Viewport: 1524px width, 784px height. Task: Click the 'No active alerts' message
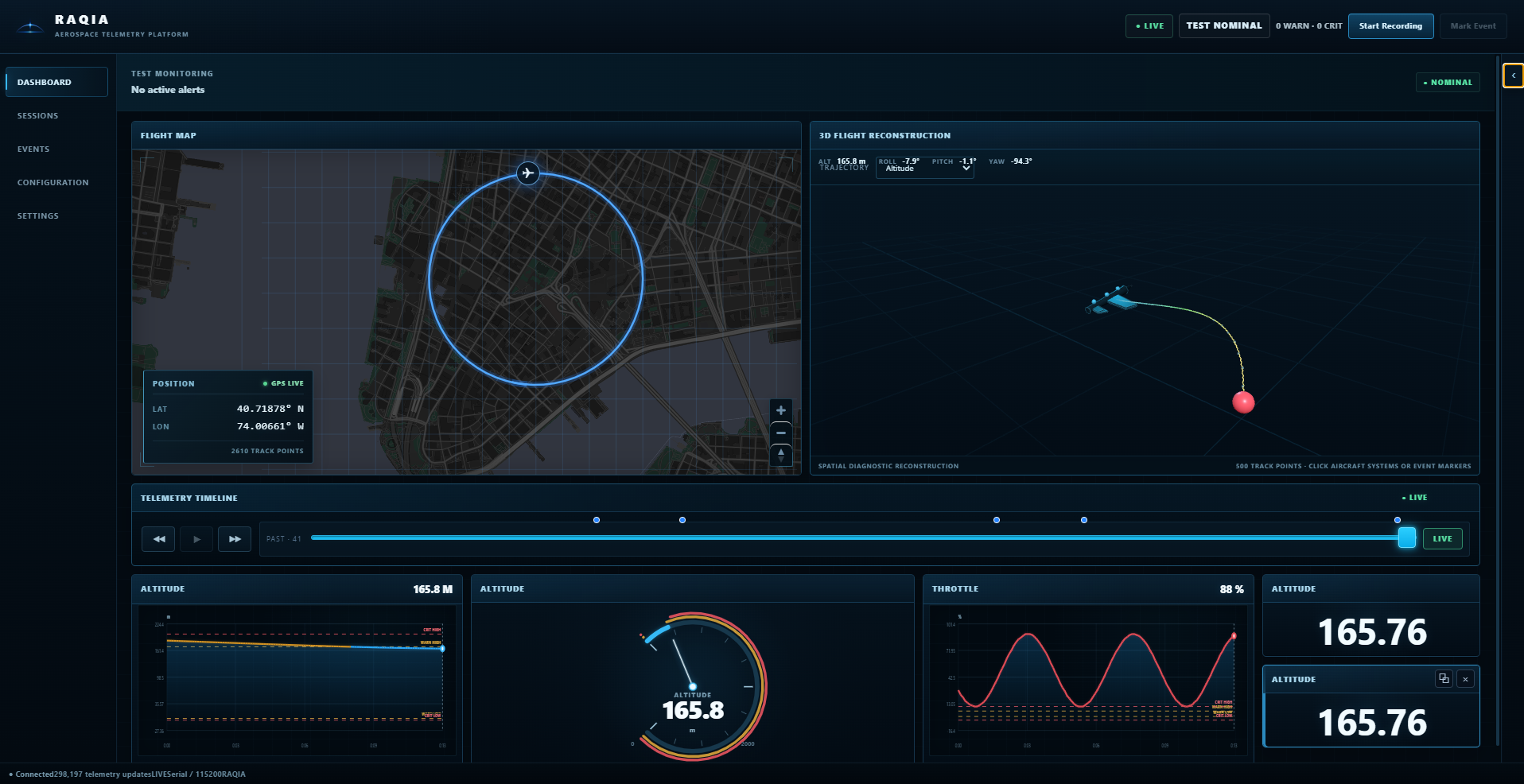pos(168,90)
